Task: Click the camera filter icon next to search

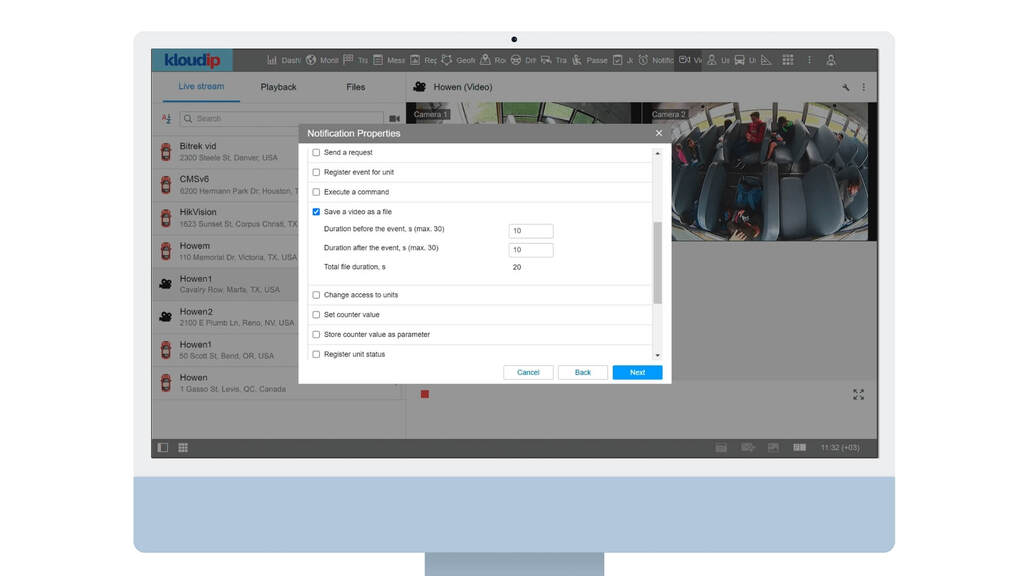Action: click(394, 119)
